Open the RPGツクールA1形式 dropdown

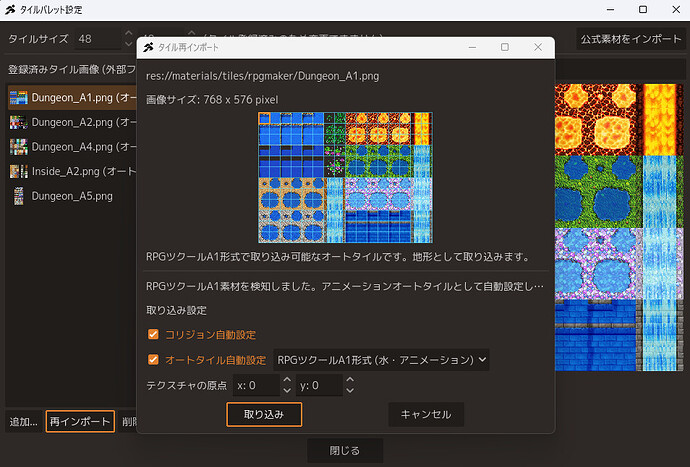381,360
